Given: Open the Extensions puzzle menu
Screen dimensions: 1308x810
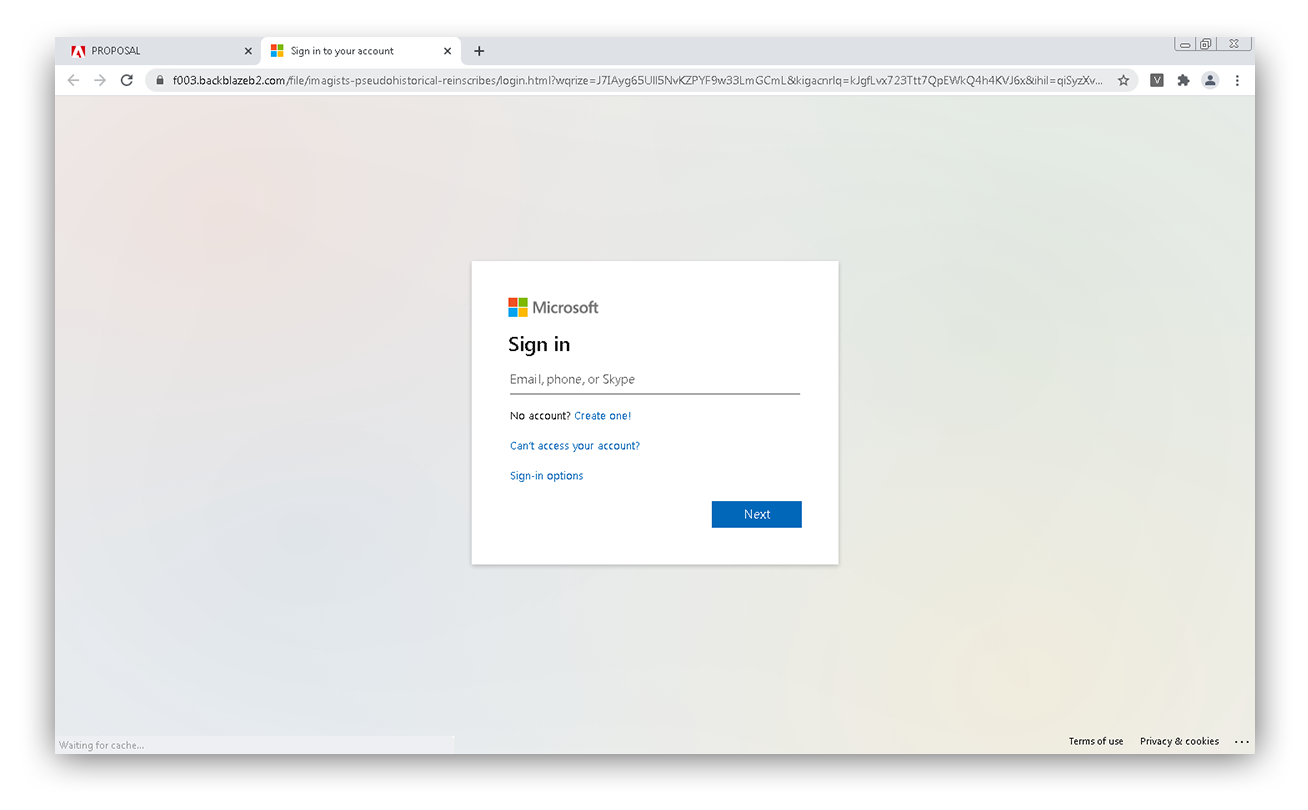Looking at the screenshot, I should click(x=1183, y=80).
